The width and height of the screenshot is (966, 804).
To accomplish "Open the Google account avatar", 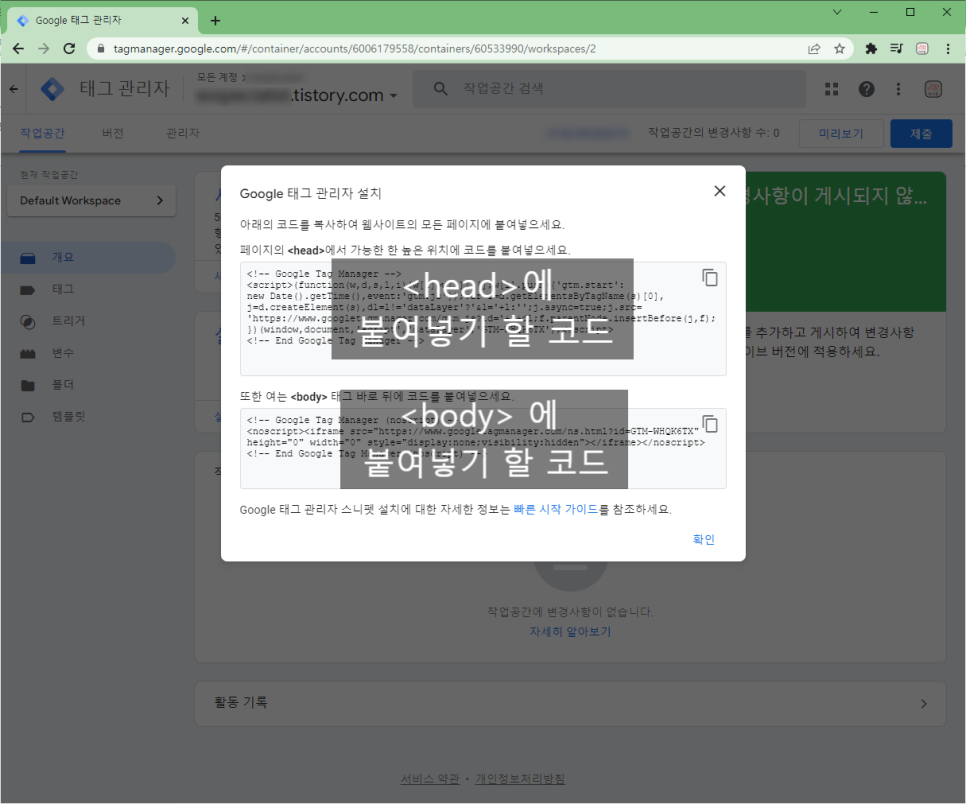I will [x=933, y=89].
